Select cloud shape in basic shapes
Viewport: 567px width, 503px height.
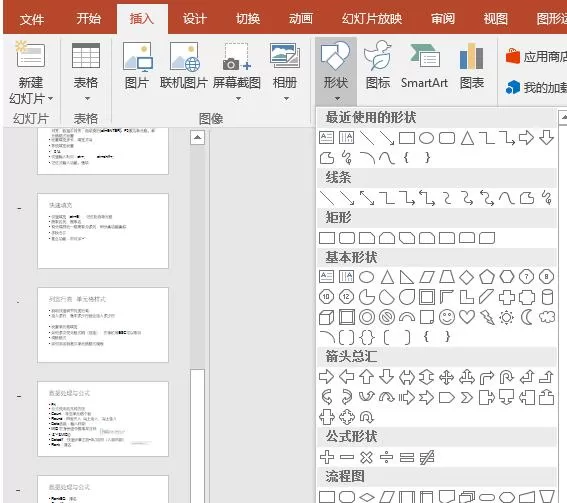[x=547, y=317]
